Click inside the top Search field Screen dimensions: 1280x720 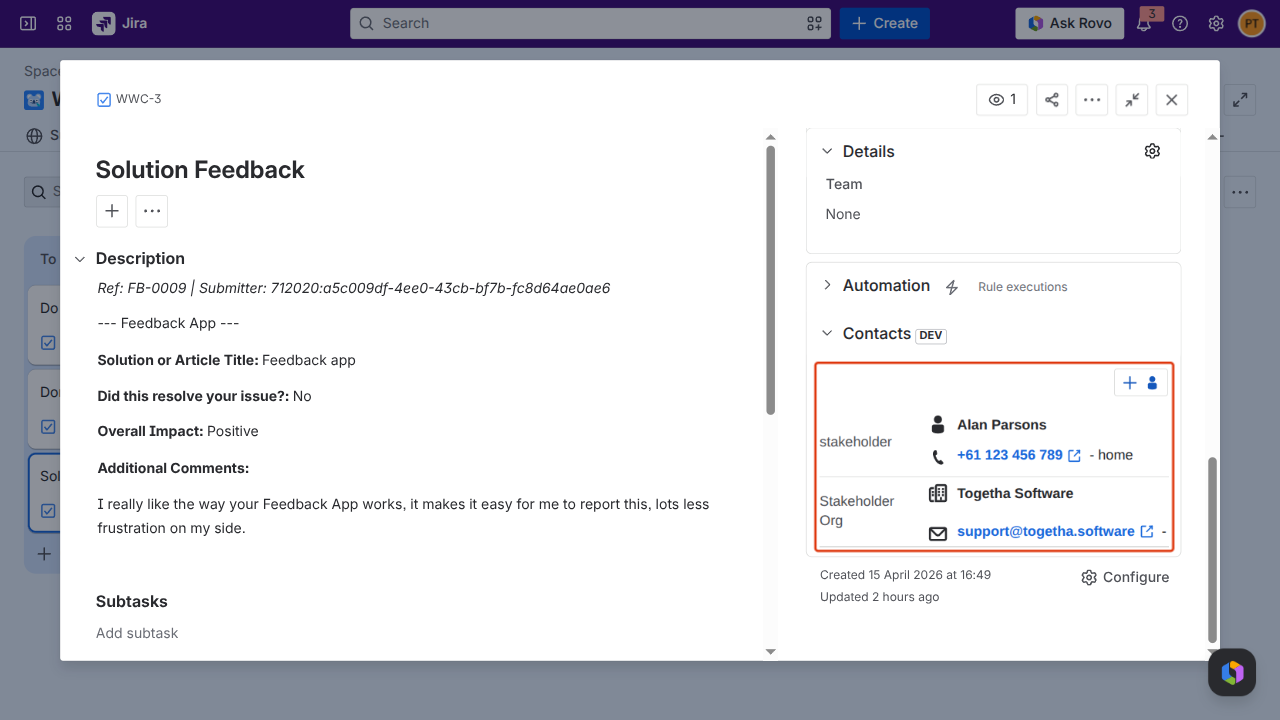coord(590,23)
